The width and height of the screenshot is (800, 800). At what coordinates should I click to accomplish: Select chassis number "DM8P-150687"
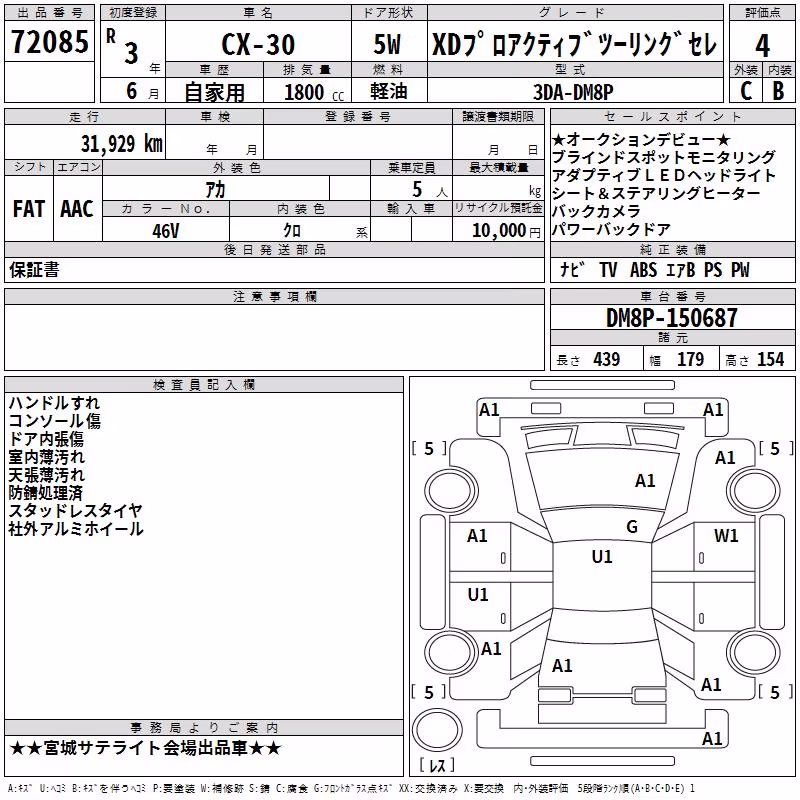(x=672, y=318)
